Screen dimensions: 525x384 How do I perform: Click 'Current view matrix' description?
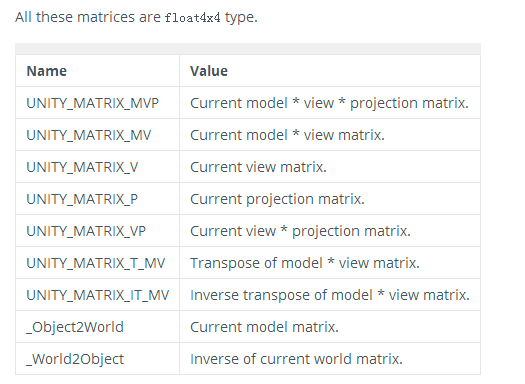click(258, 167)
